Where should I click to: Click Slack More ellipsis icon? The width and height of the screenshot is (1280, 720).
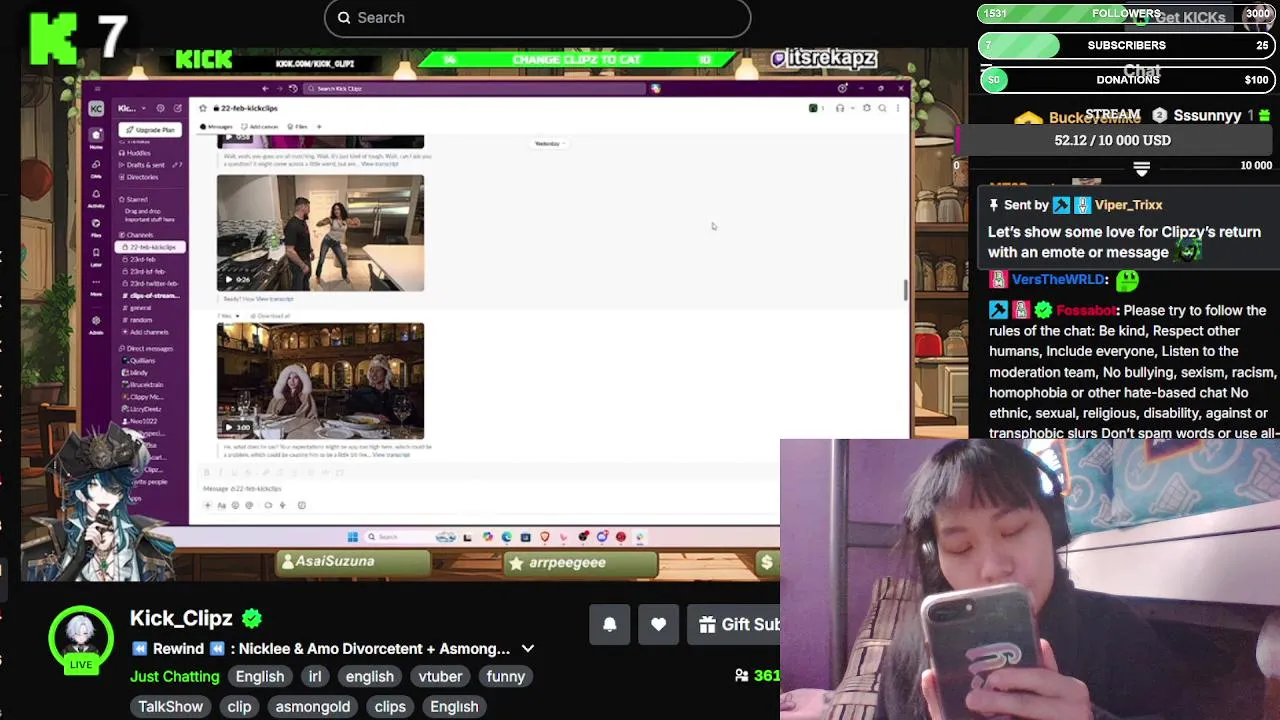96,285
